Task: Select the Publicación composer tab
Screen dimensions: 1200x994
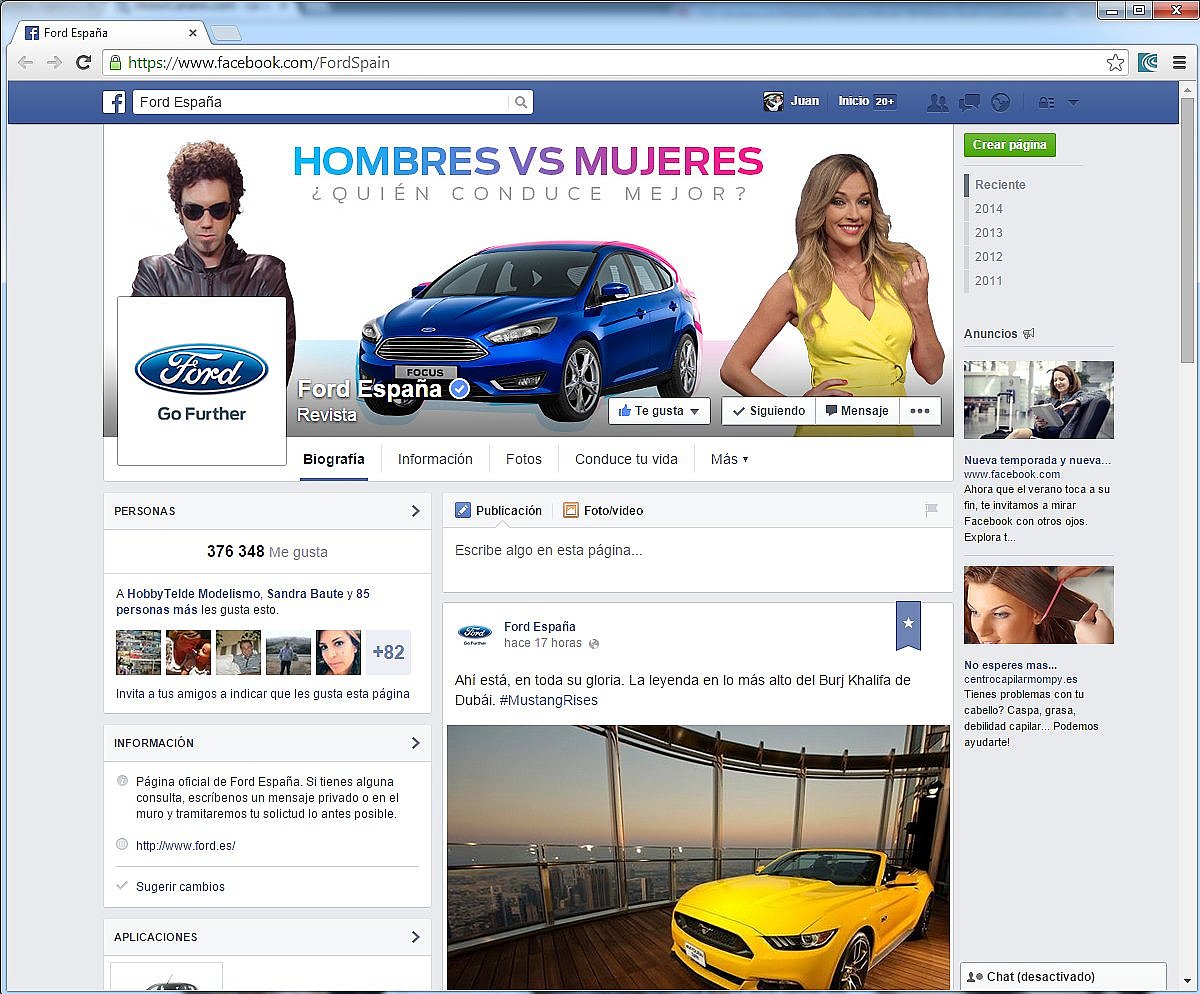Action: (498, 510)
